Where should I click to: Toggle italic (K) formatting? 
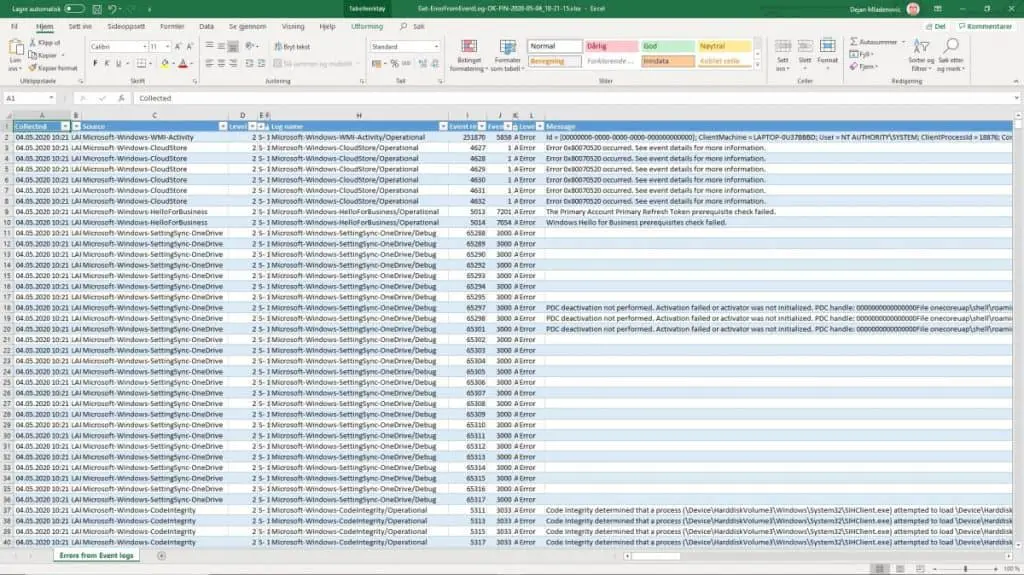[107, 63]
